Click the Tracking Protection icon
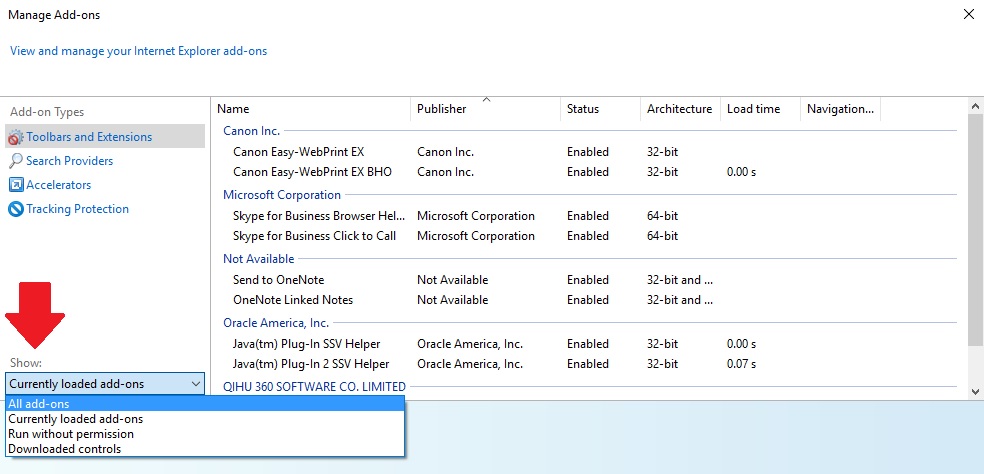Screen dimensions: 984x474 tap(16, 208)
